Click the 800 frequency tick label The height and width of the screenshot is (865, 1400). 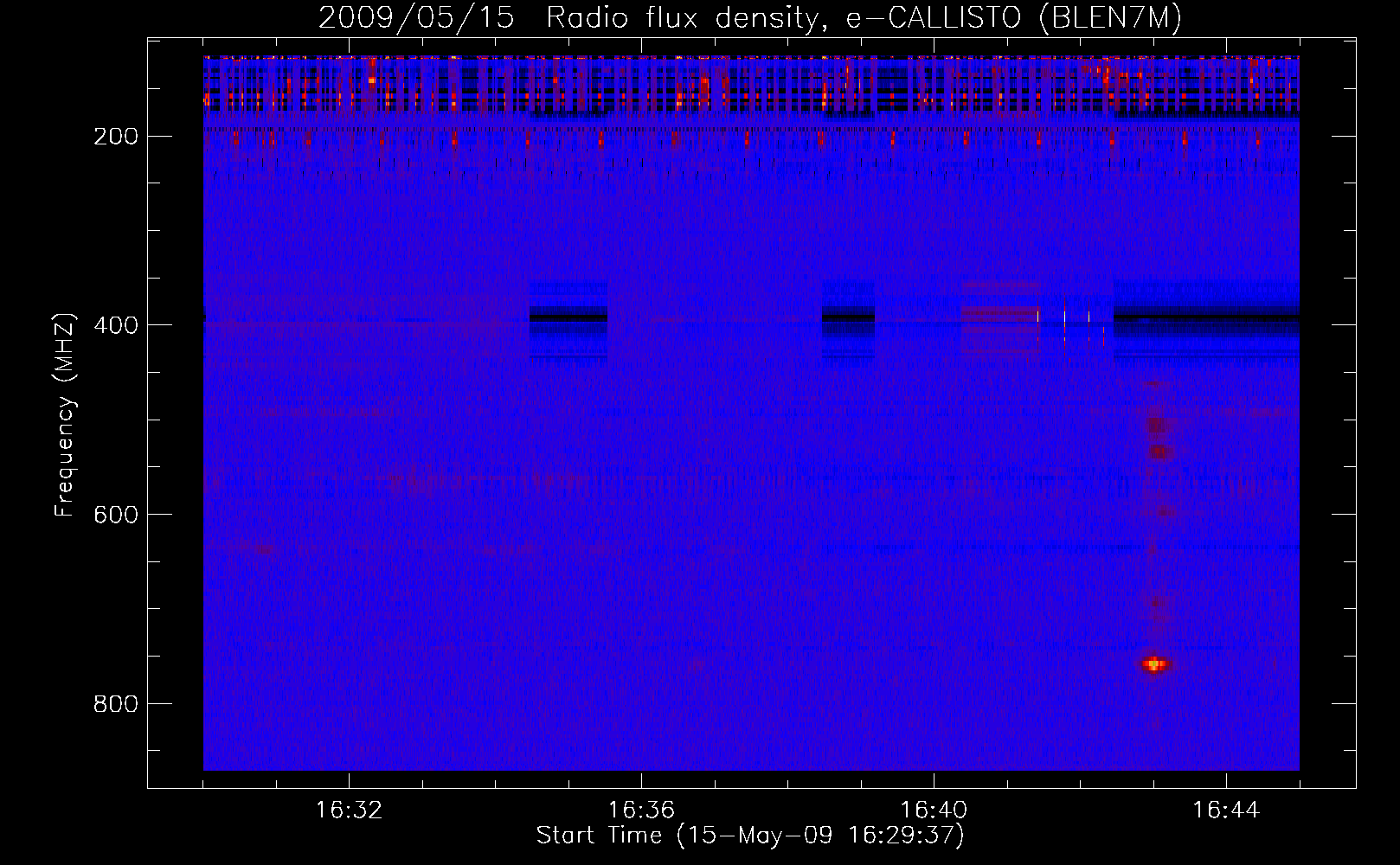tap(115, 704)
